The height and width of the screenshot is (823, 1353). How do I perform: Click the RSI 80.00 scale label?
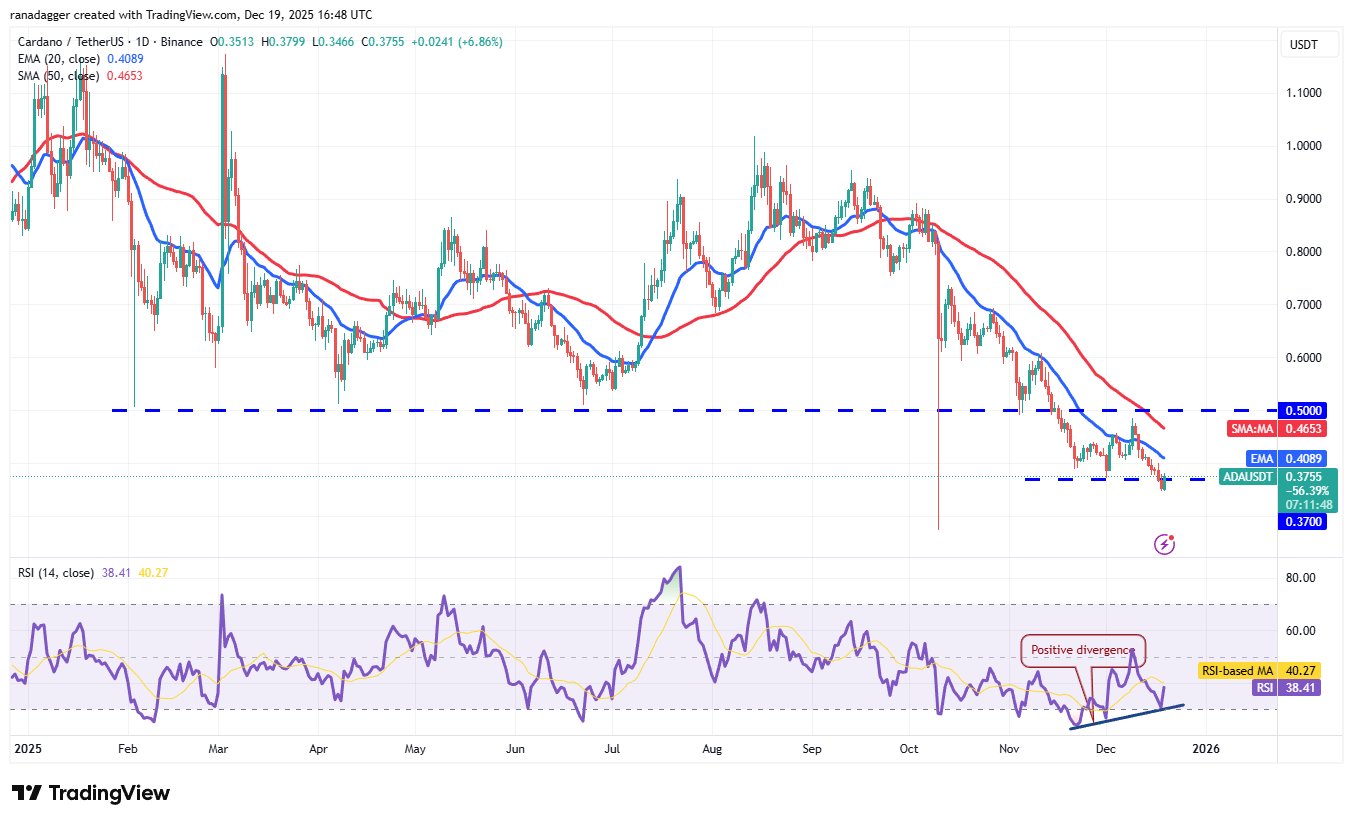pyautogui.click(x=1302, y=578)
